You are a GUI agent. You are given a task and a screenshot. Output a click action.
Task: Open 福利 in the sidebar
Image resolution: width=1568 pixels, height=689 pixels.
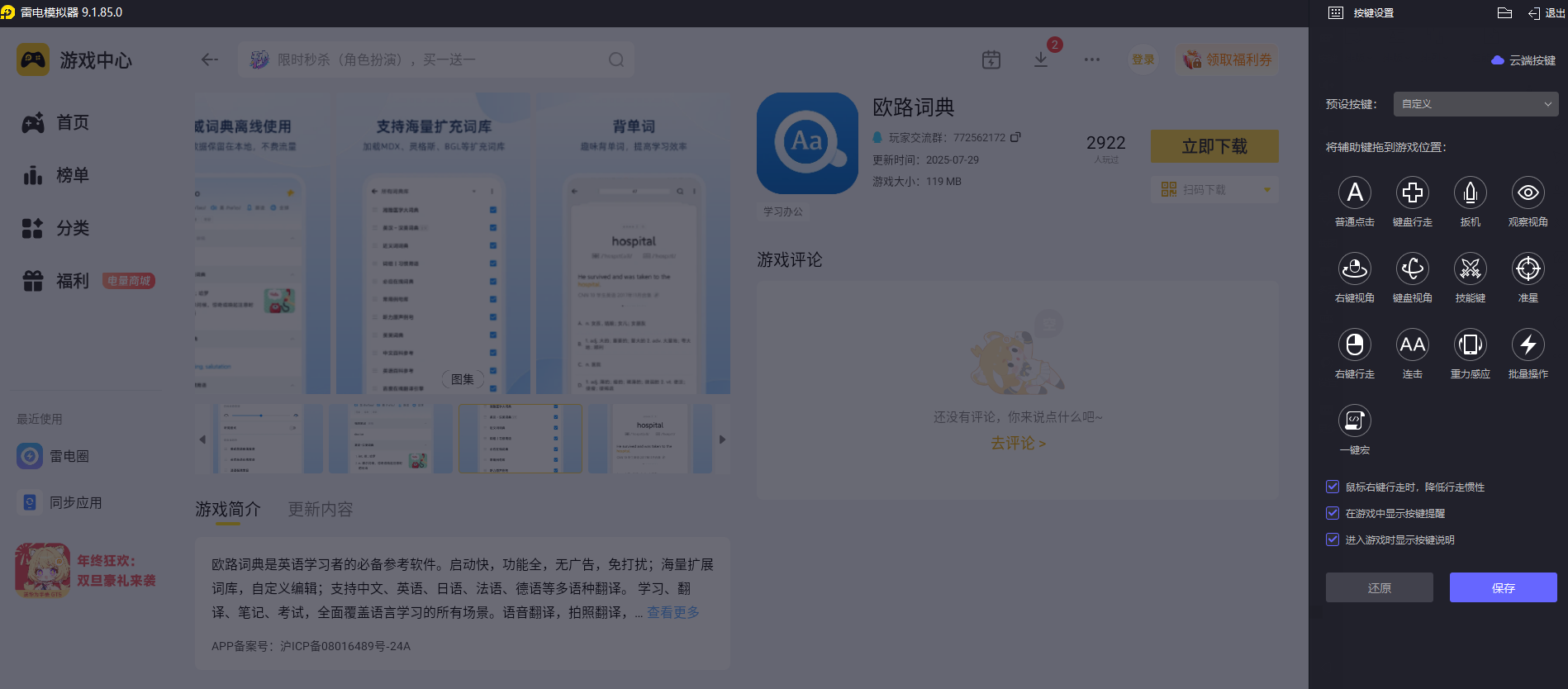point(55,282)
